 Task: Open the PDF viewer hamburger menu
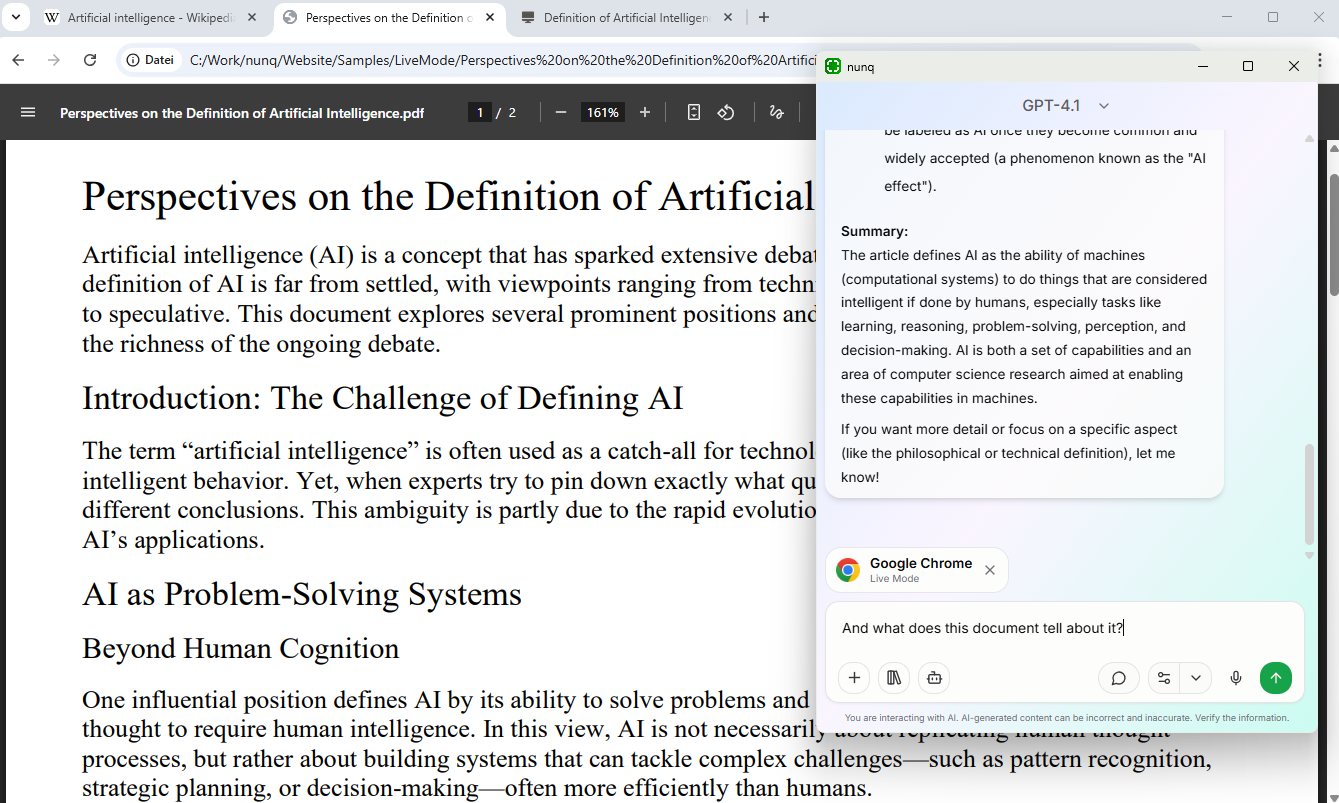click(x=28, y=112)
